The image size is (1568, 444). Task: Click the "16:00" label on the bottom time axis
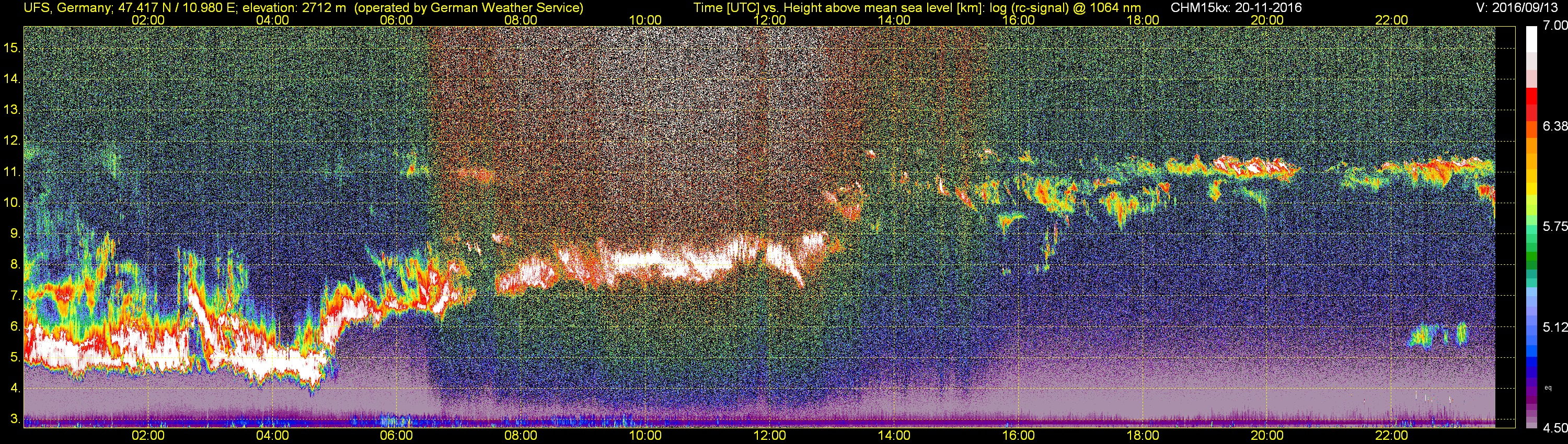(1018, 436)
